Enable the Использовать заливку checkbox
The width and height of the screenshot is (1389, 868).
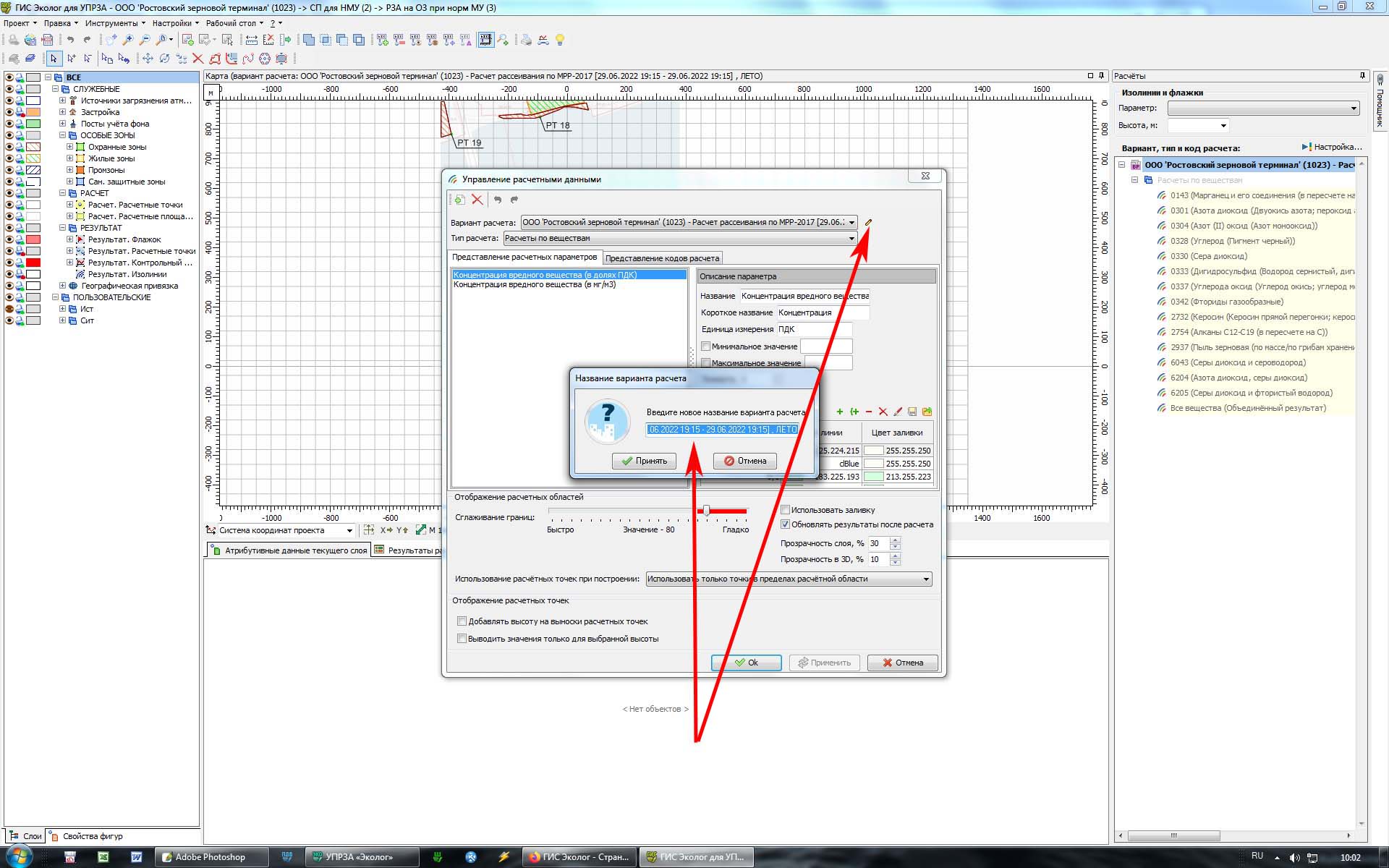785,510
